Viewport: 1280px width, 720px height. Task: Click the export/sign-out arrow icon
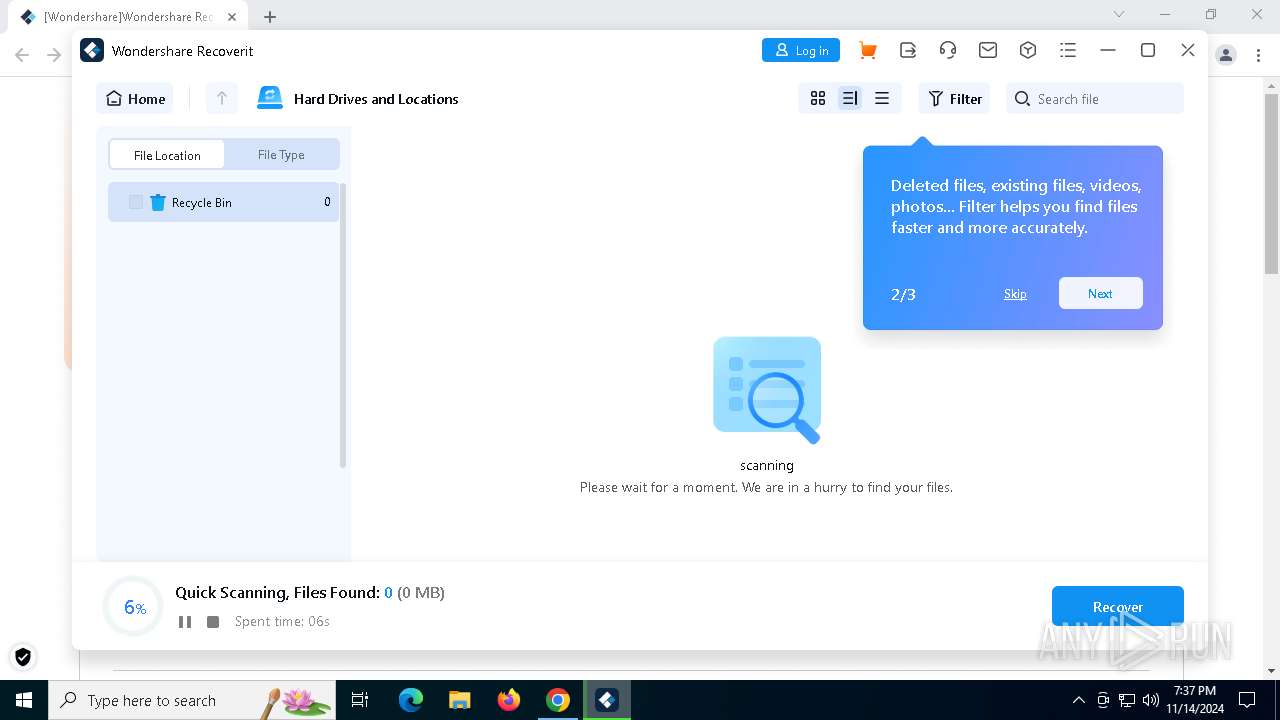point(908,50)
